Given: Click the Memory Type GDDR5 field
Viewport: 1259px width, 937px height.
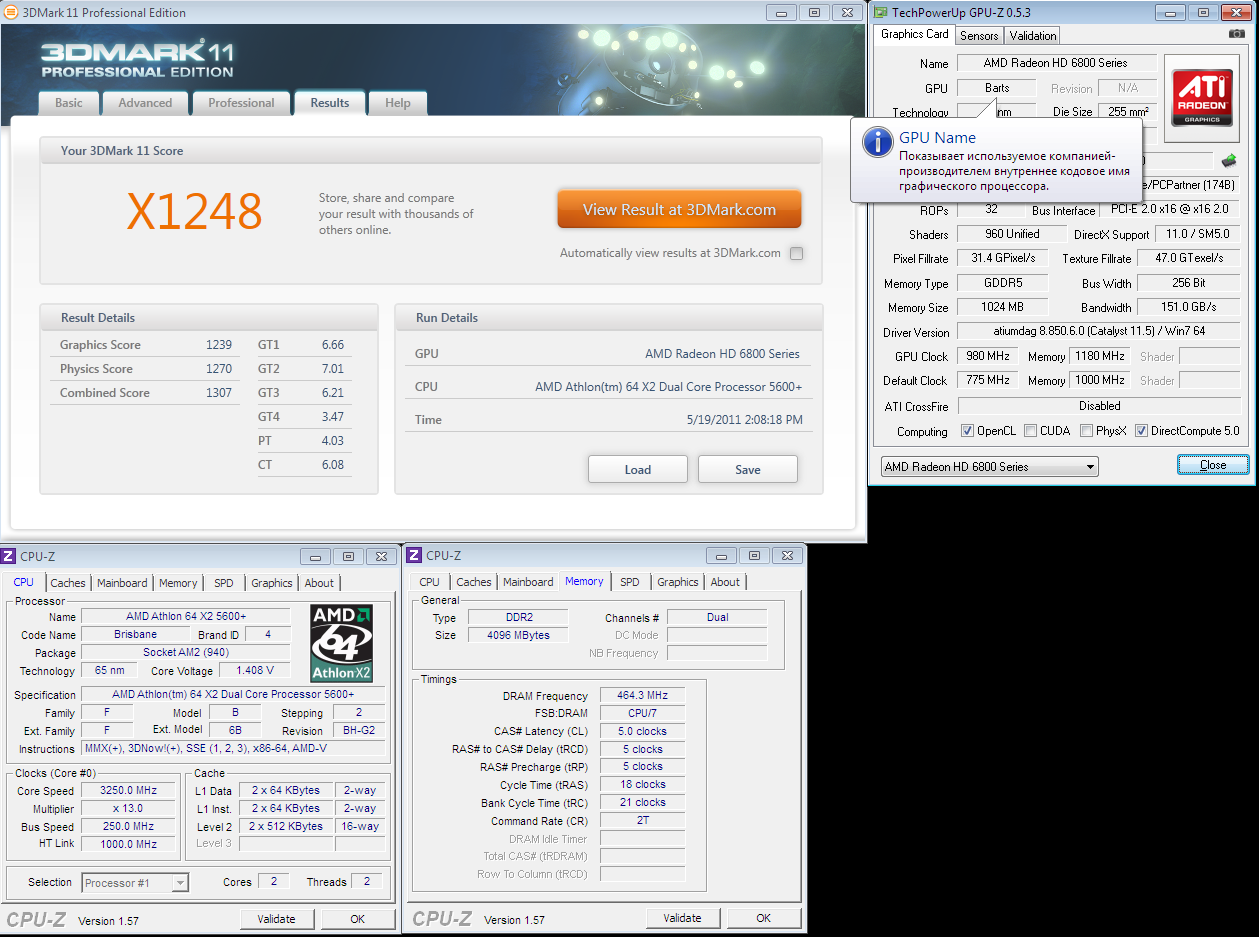Looking at the screenshot, I should pos(1003,283).
